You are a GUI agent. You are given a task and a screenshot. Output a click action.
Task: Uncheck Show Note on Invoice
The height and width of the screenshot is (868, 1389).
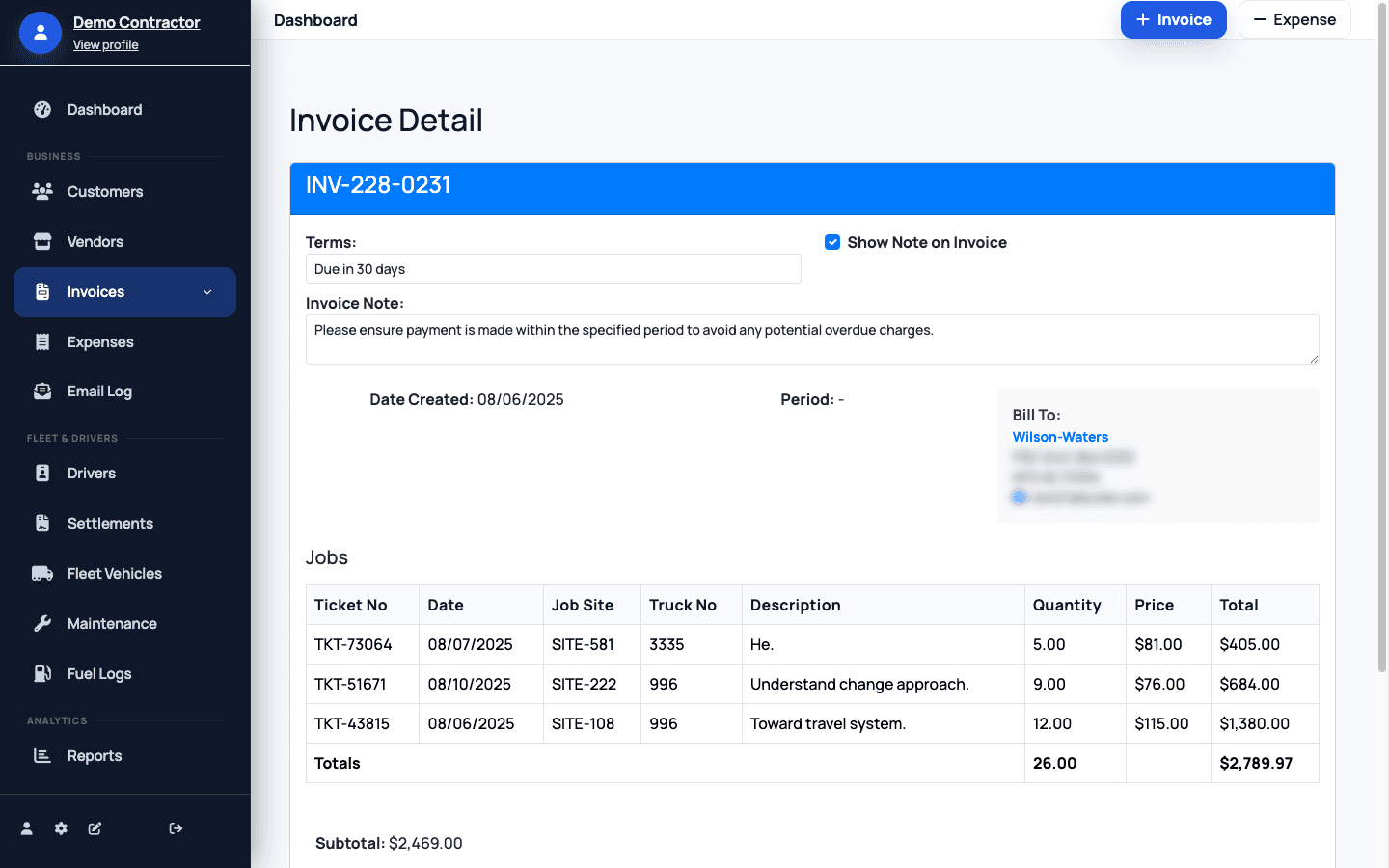click(x=832, y=242)
